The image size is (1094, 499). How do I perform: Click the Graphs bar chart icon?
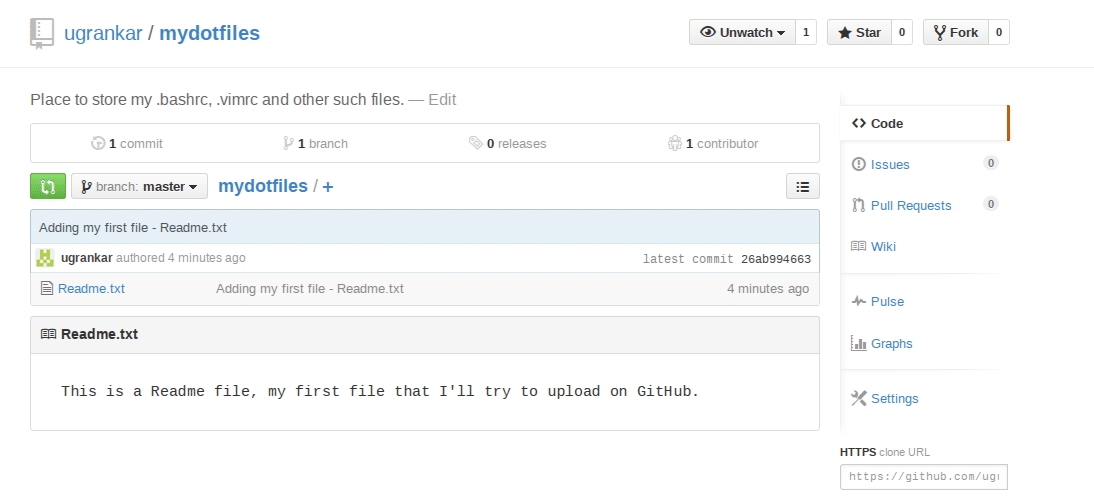858,343
